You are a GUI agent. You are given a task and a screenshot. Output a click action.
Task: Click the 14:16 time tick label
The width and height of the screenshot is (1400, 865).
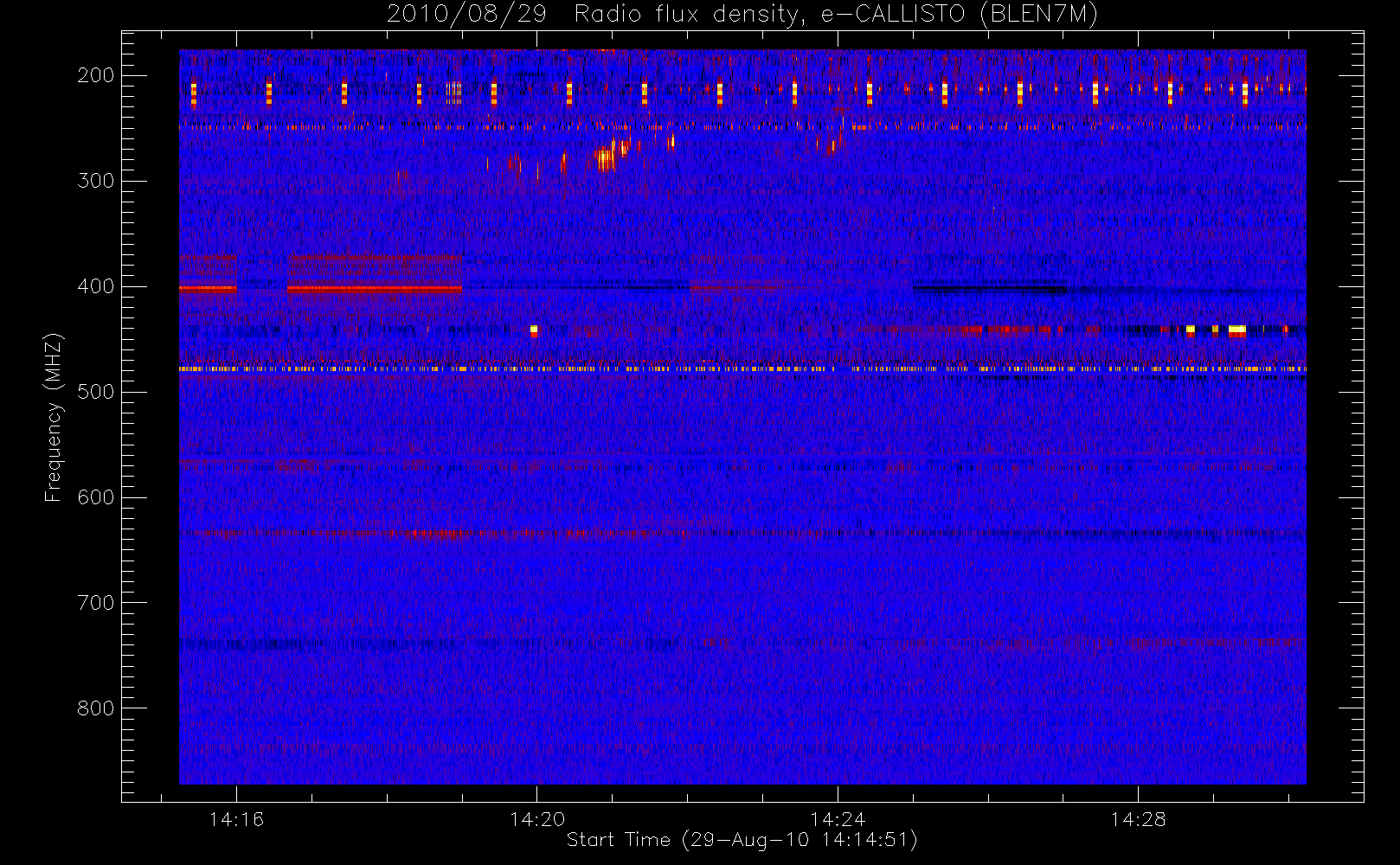click(236, 819)
